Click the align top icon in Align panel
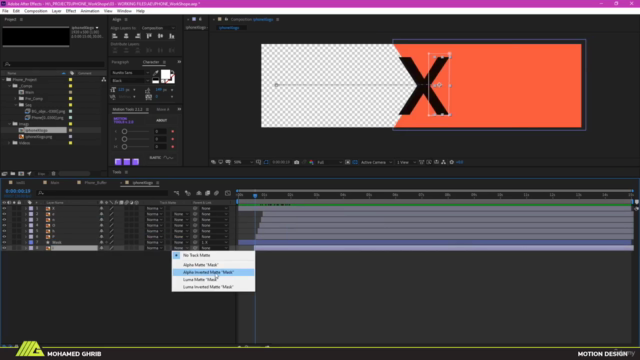Viewport: 640px width, 360px height. 149,36
